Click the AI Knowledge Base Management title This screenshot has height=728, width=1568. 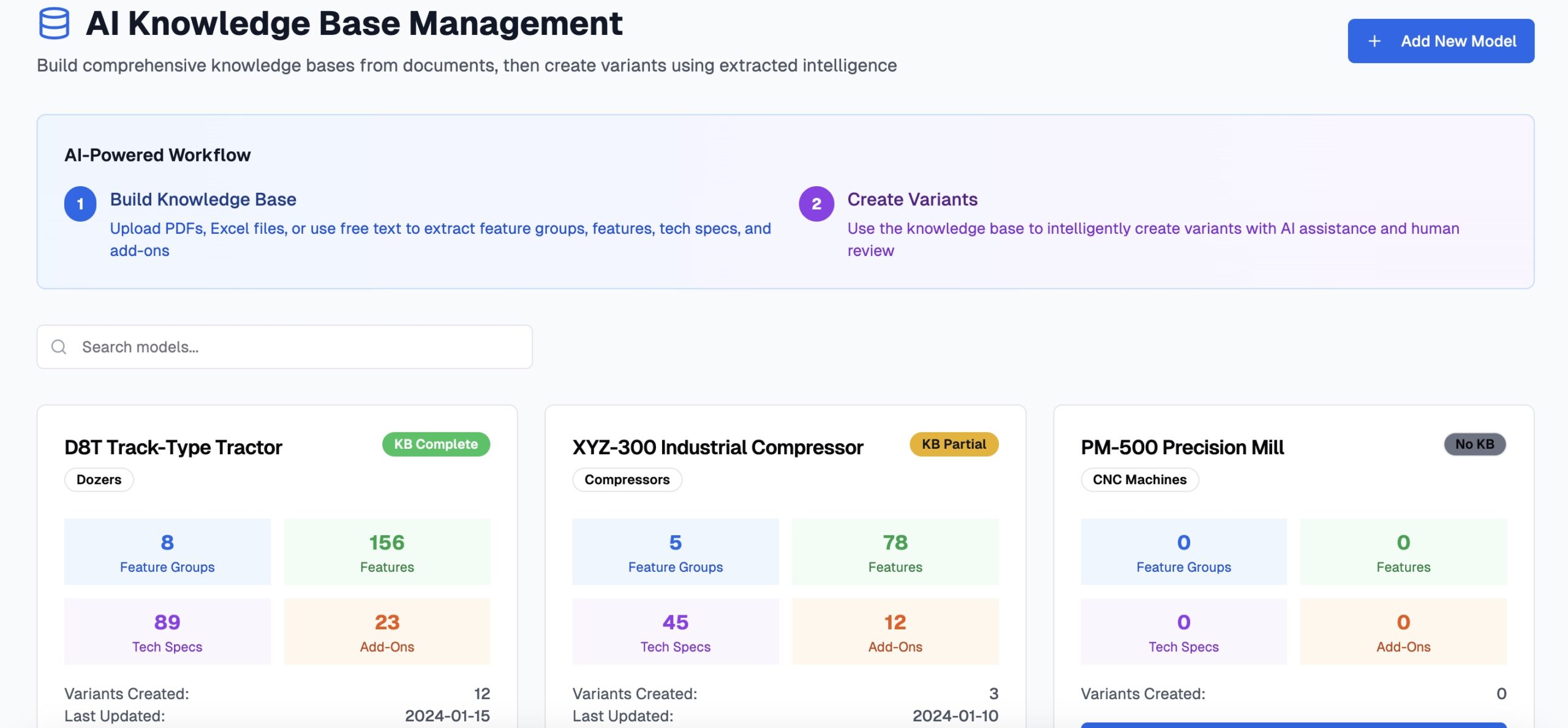(x=354, y=24)
